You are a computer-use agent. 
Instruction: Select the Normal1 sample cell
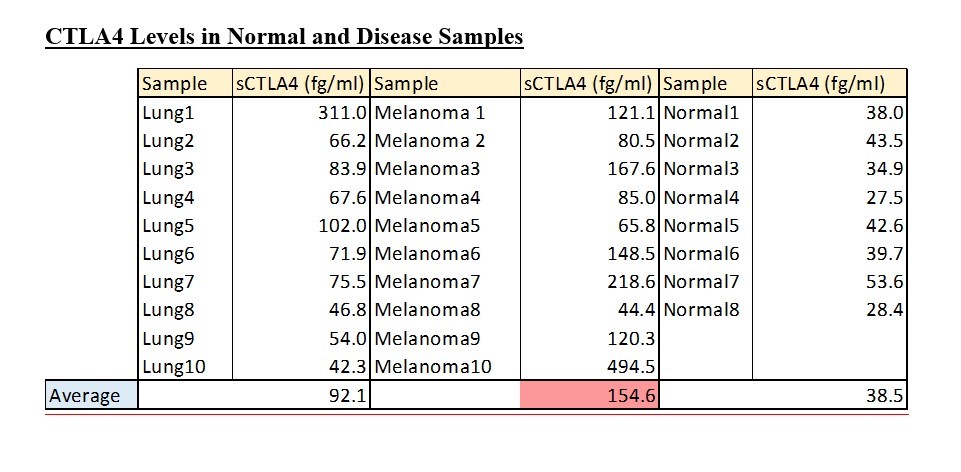click(x=705, y=114)
